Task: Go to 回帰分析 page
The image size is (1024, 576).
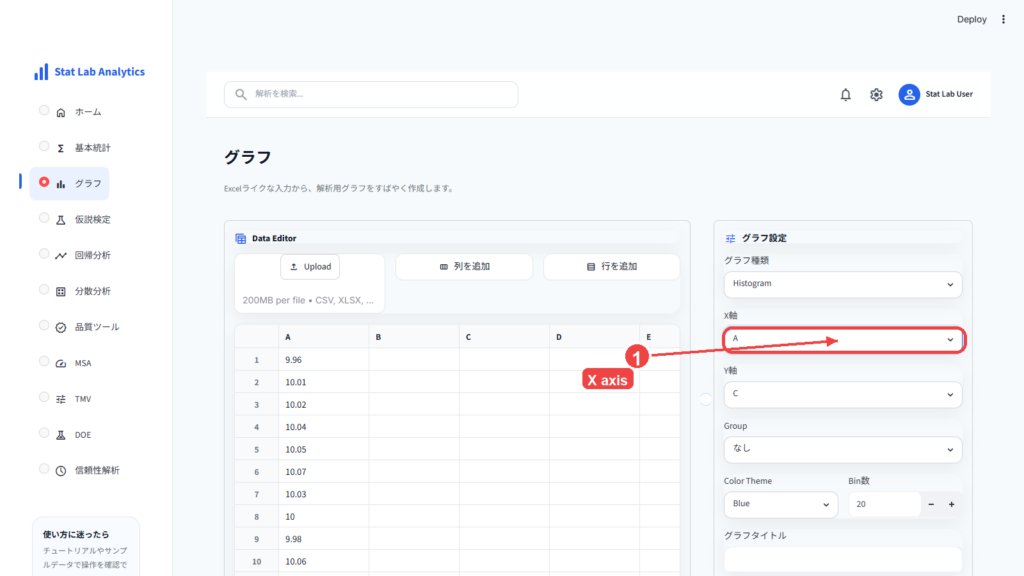Action: 93,255
